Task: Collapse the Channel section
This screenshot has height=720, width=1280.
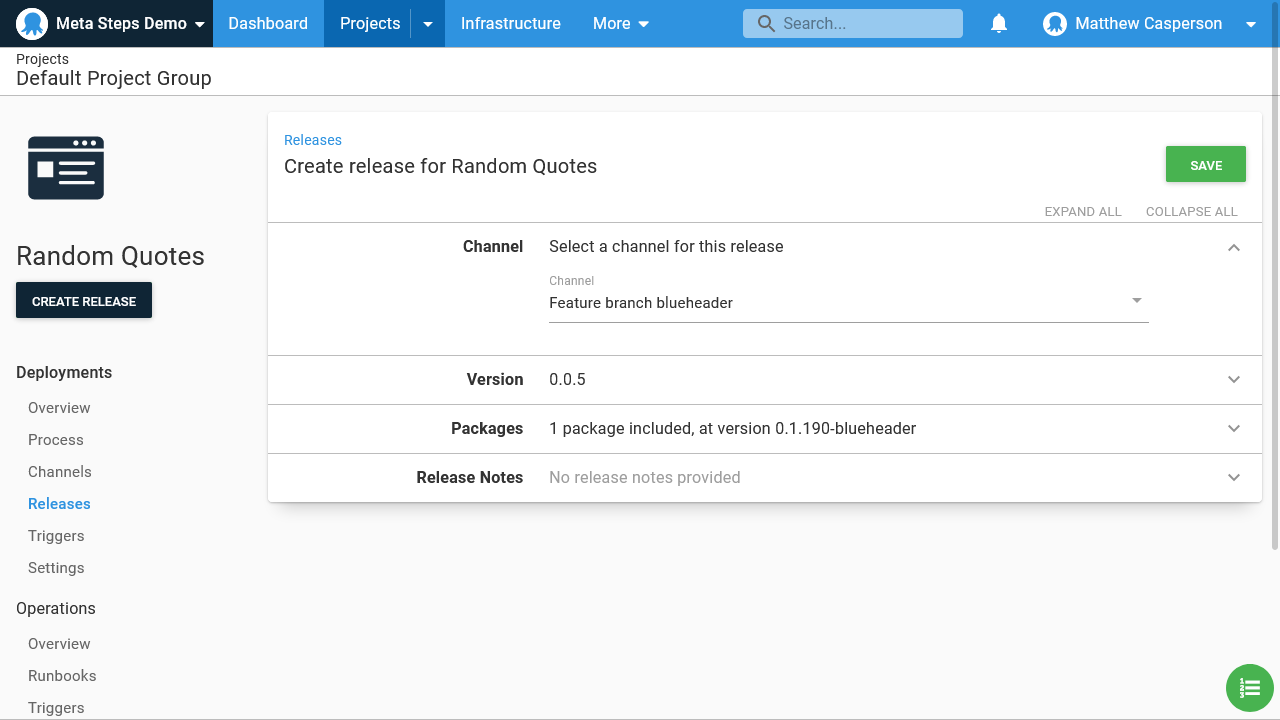Action: [x=1233, y=247]
